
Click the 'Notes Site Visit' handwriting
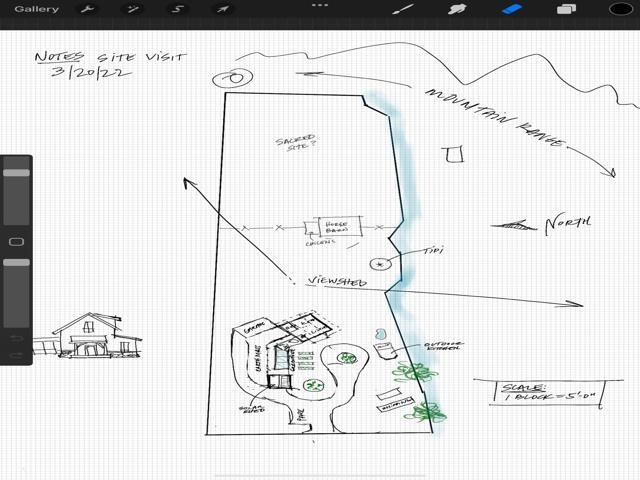point(110,57)
